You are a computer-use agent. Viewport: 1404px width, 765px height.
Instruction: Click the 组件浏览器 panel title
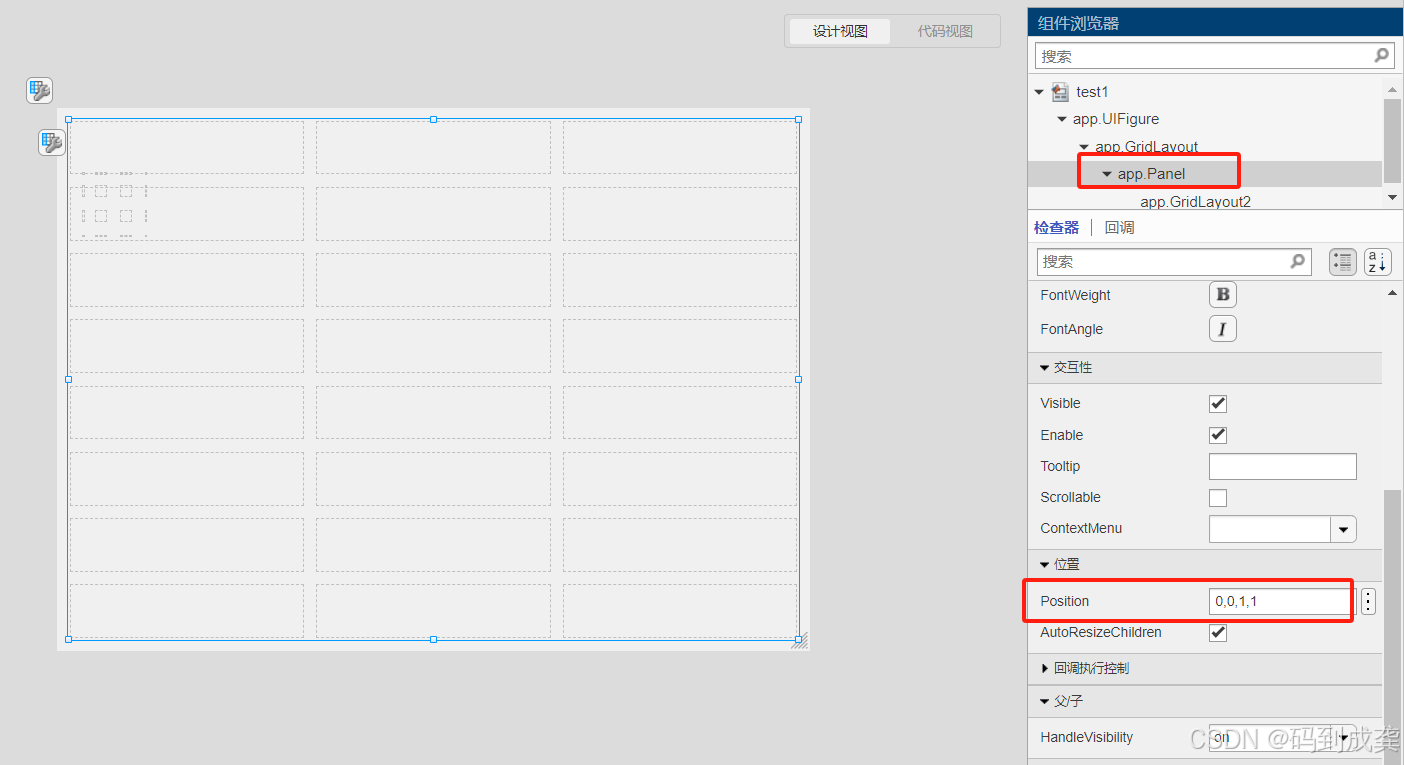1079,23
